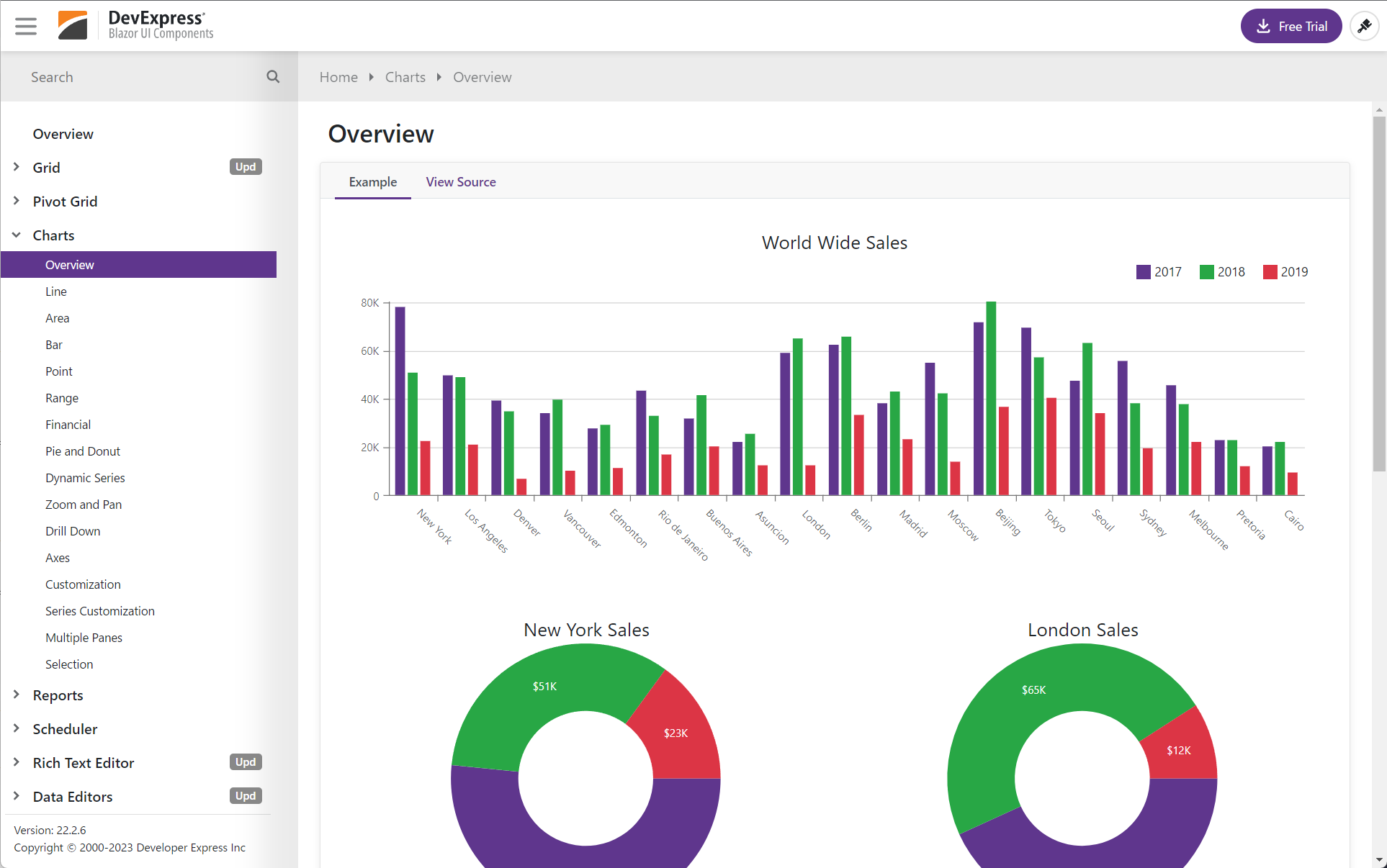The width and height of the screenshot is (1387, 868).
Task: Click the theme switcher brush icon
Action: coord(1364,26)
